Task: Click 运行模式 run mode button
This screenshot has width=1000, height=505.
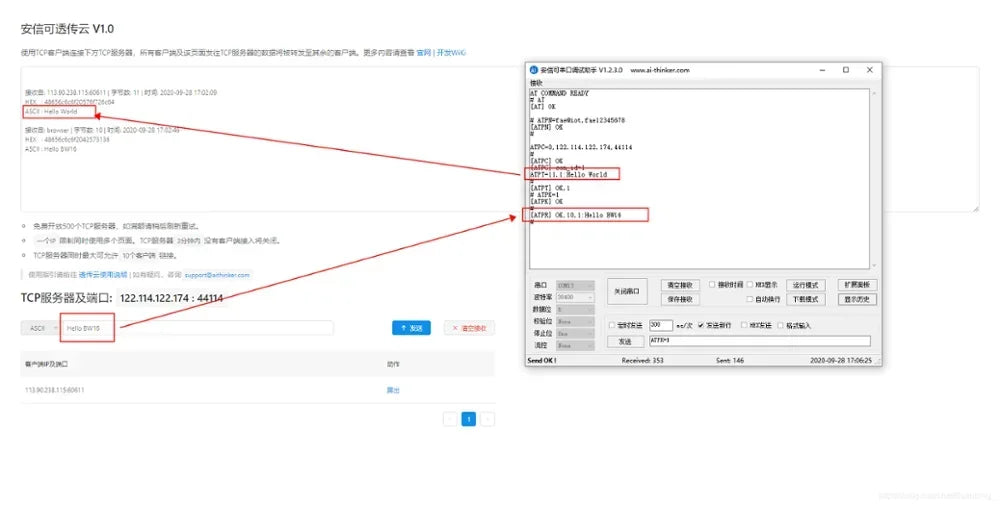Action: coord(805,285)
